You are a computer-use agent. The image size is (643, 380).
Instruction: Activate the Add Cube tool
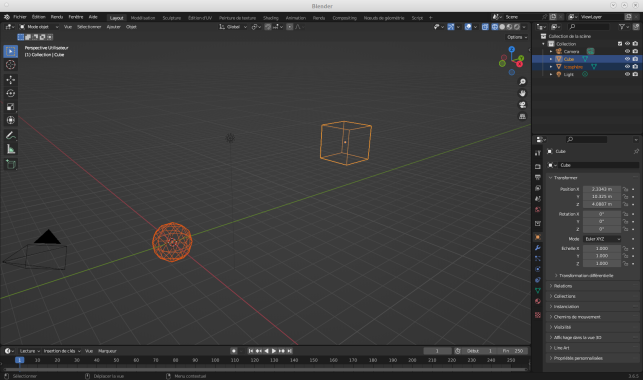[x=11, y=164]
